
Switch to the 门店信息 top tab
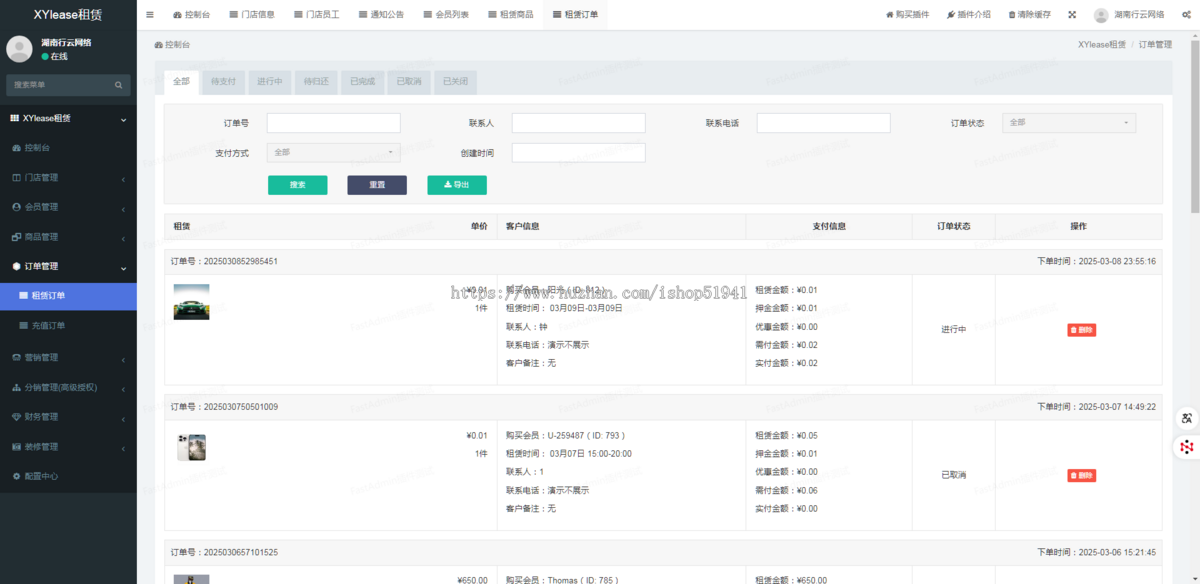[251, 15]
